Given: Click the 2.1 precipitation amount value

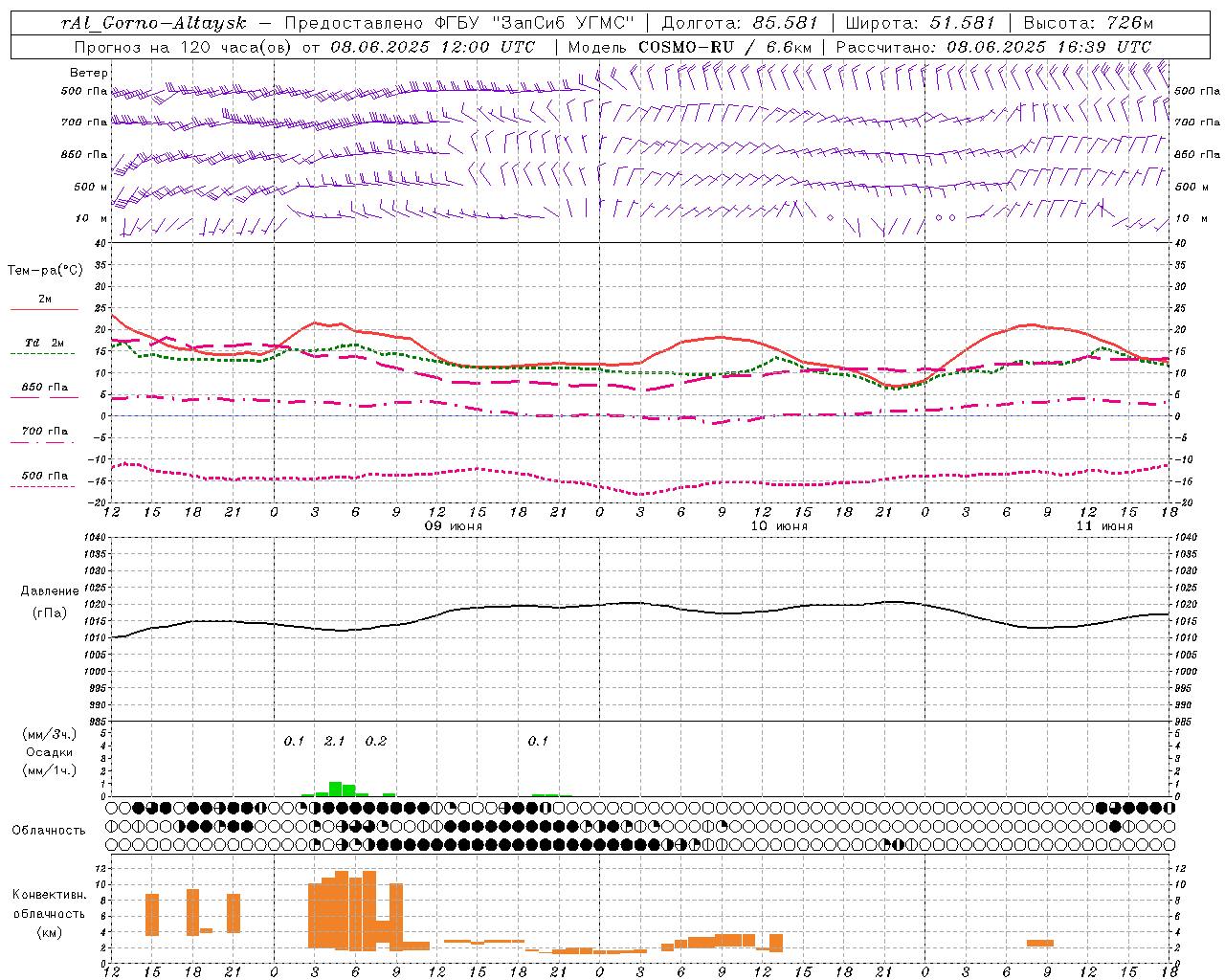Looking at the screenshot, I should (x=334, y=741).
